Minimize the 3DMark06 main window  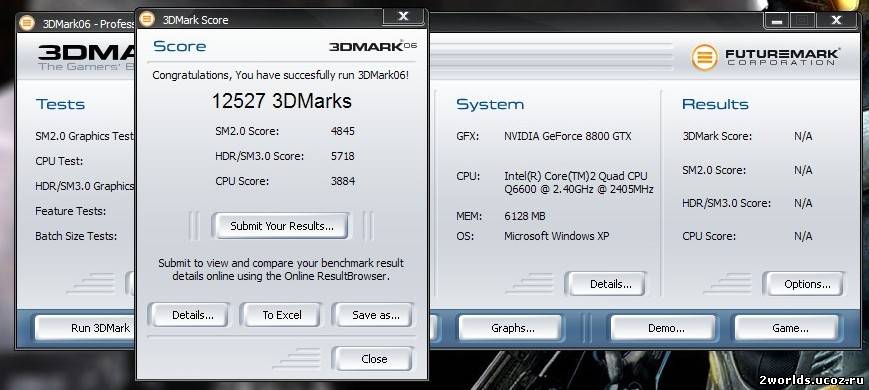click(778, 21)
